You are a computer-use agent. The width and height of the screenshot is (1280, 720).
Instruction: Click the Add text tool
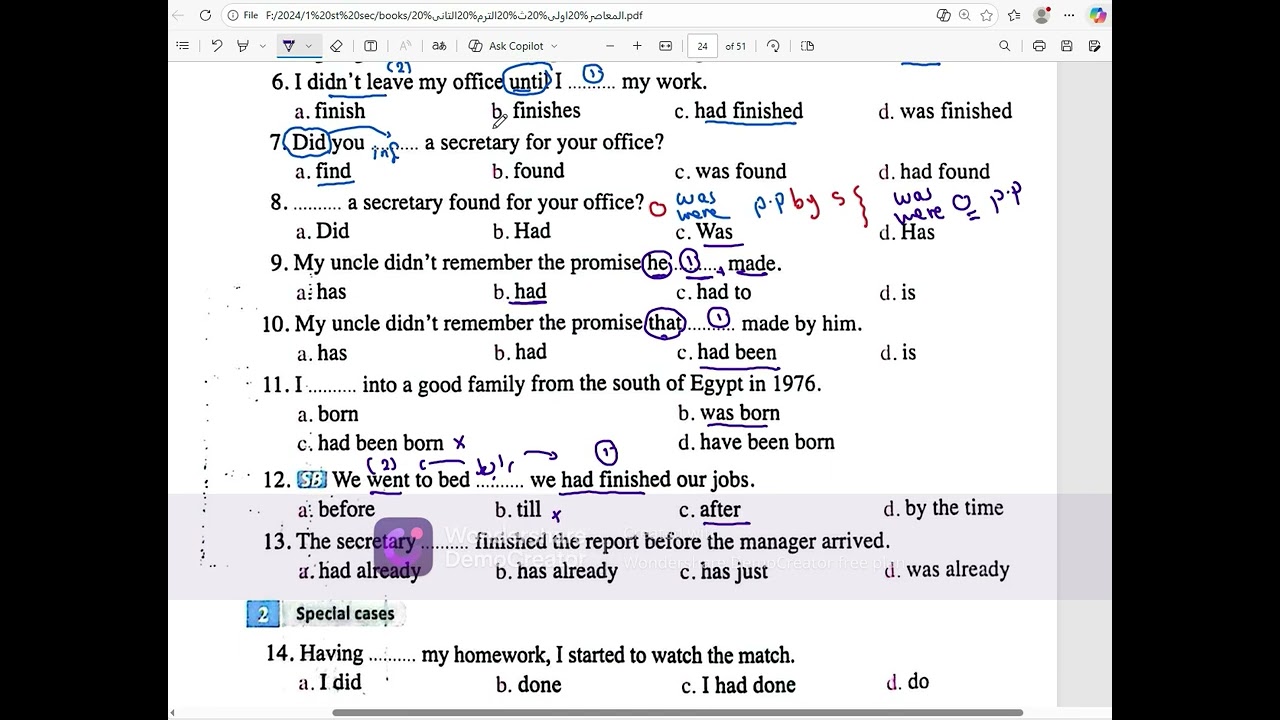(x=371, y=46)
